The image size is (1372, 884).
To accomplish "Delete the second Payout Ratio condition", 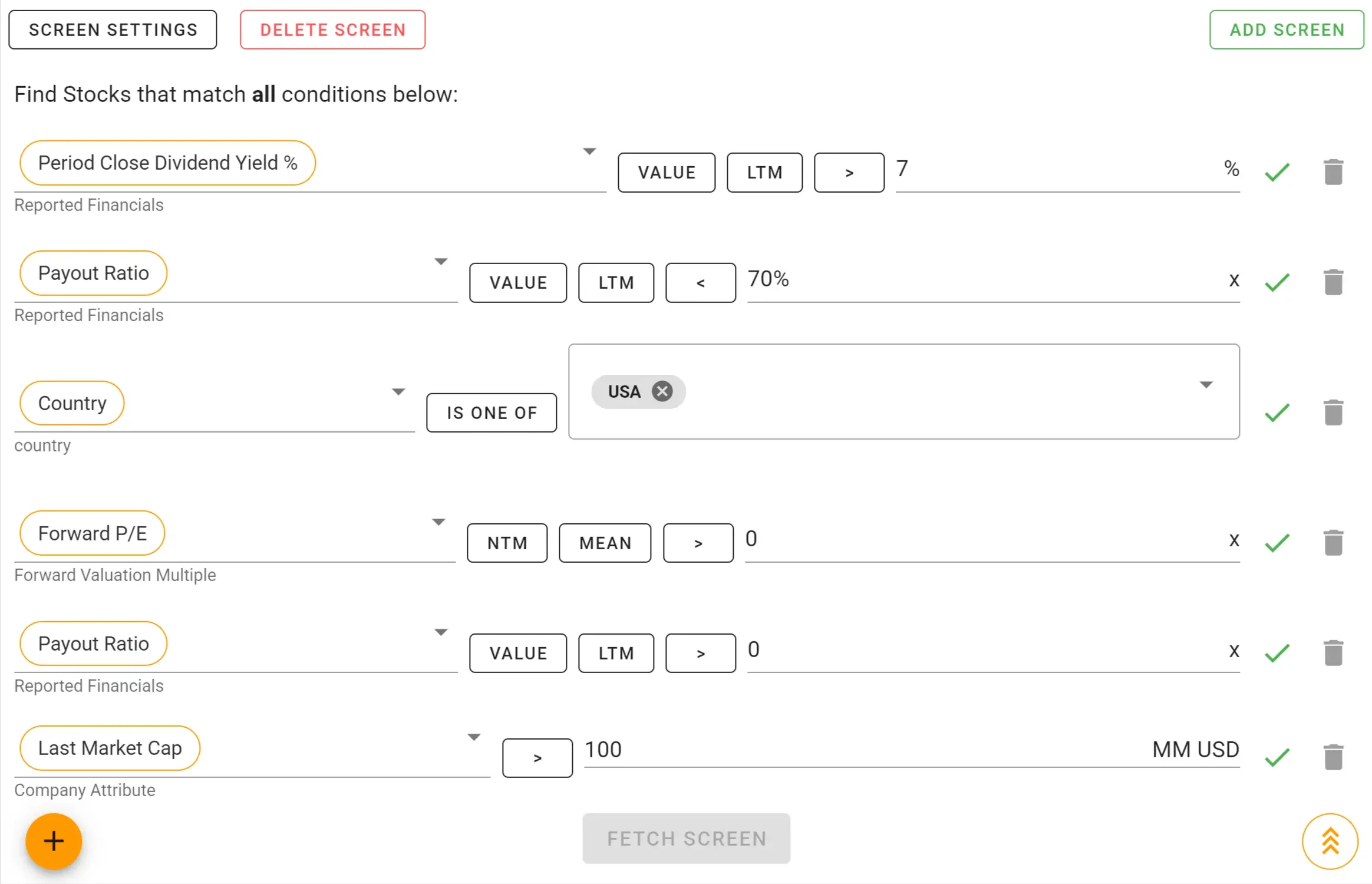I will [1333, 652].
